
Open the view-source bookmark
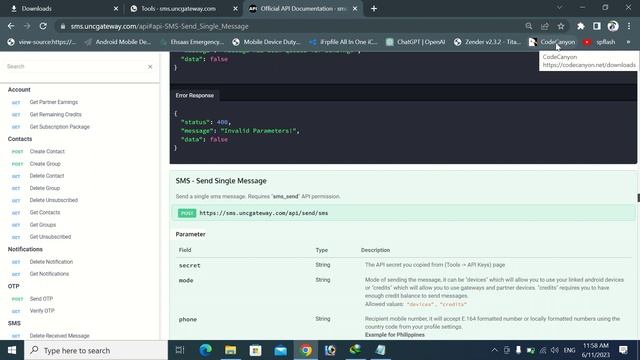point(42,42)
